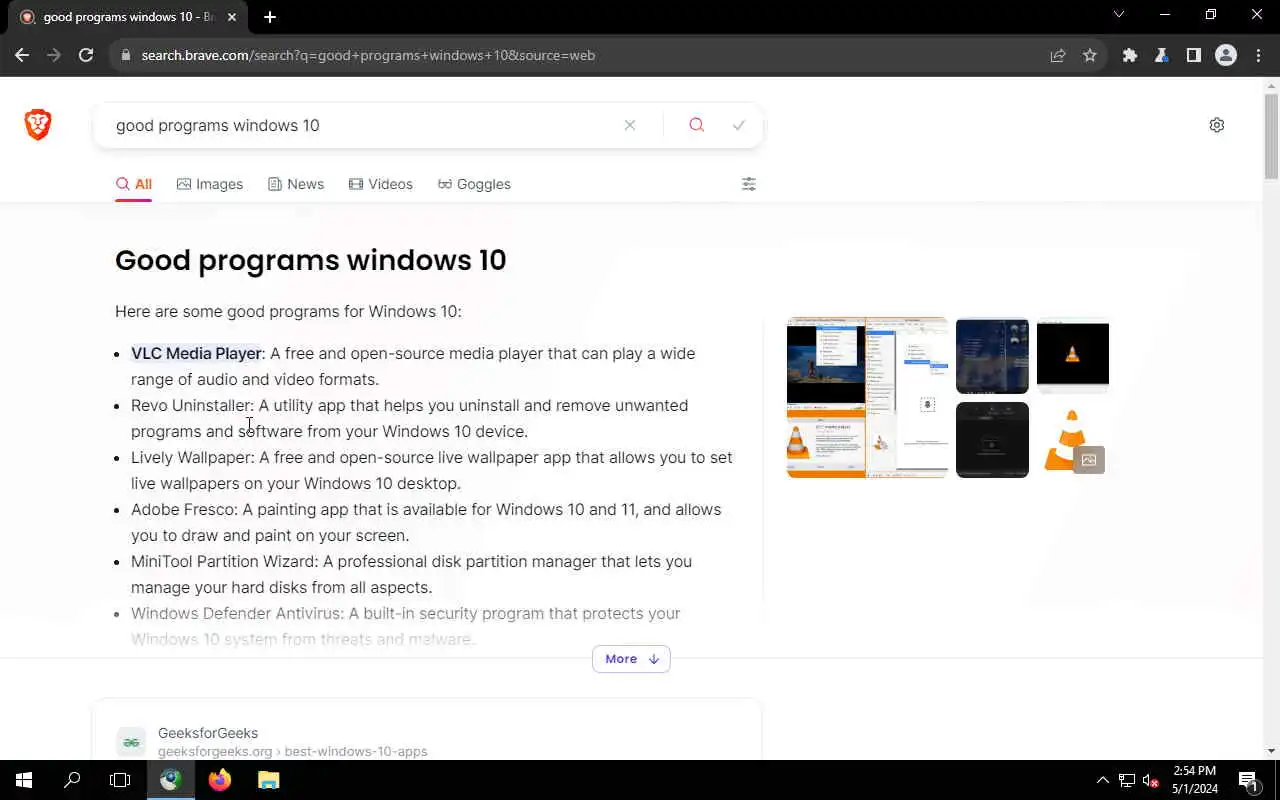Image resolution: width=1280 pixels, height=800 pixels.
Task: Click the Lively Wallpaper text
Action: pos(191,457)
